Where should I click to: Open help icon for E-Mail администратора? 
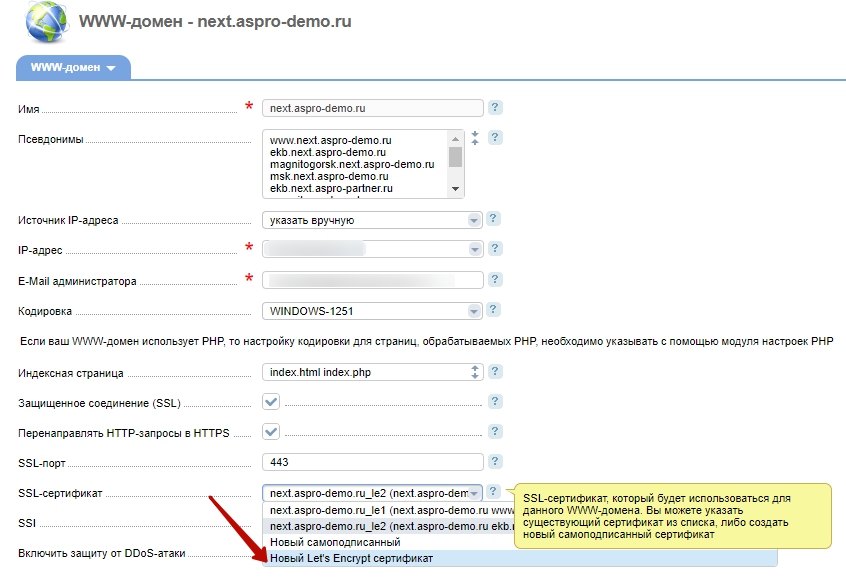coord(495,279)
